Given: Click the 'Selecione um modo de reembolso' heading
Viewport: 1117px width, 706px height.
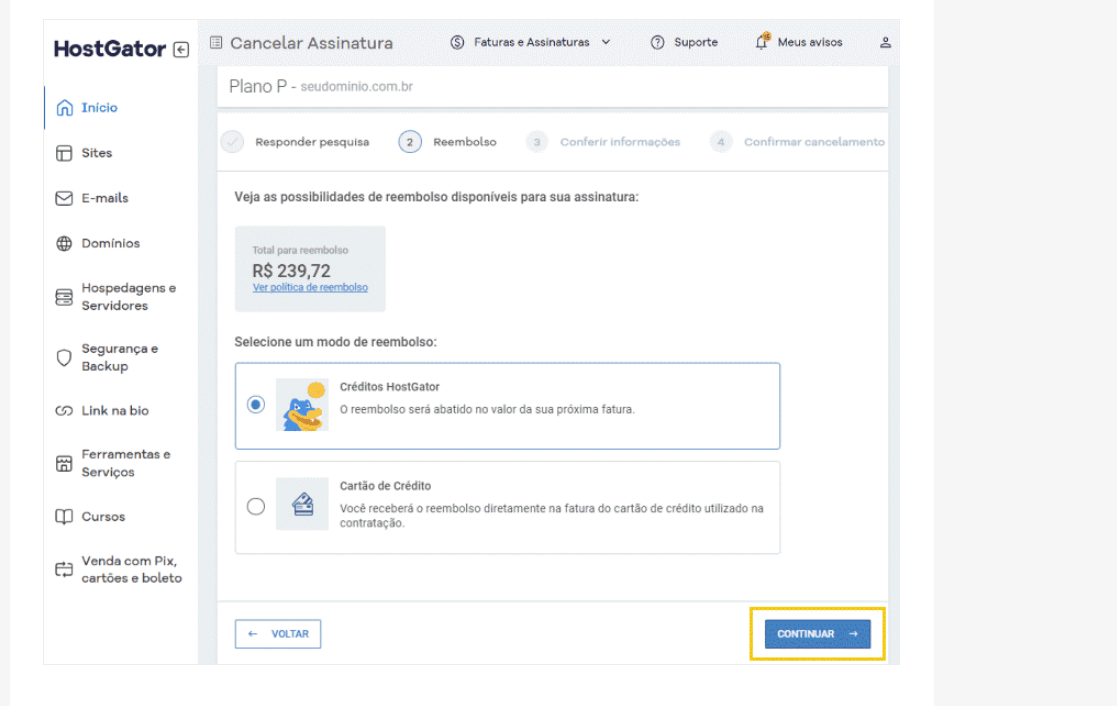Looking at the screenshot, I should (x=336, y=343).
